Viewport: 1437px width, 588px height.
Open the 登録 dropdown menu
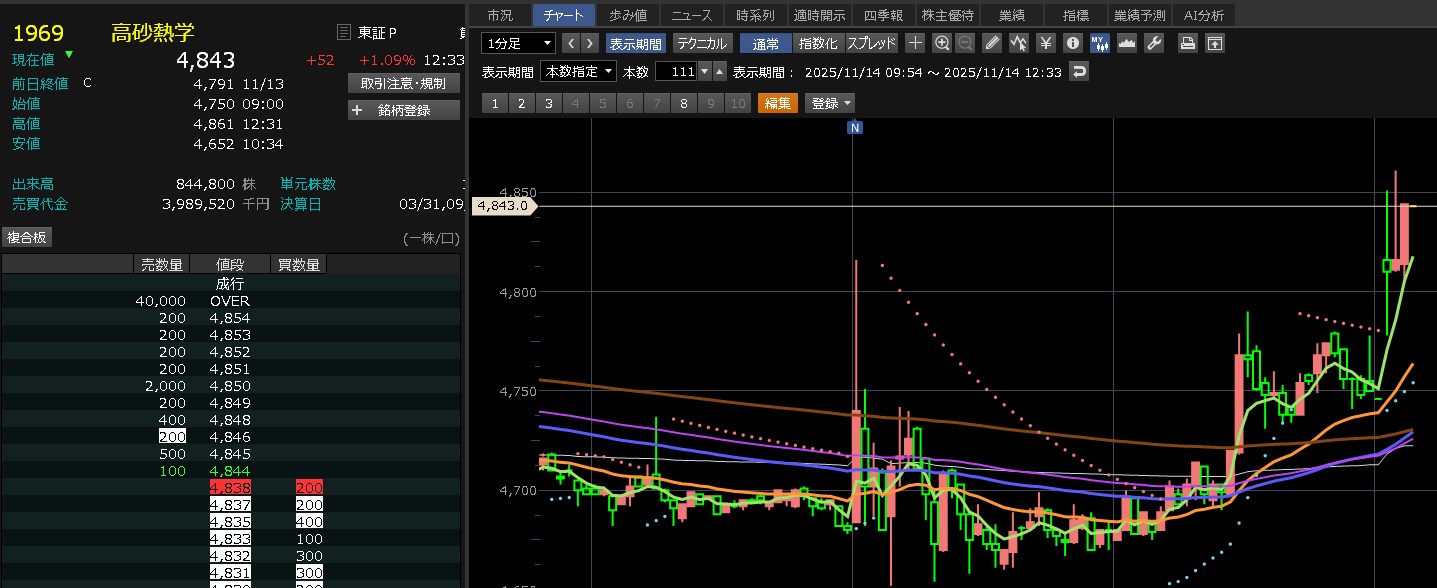point(830,103)
